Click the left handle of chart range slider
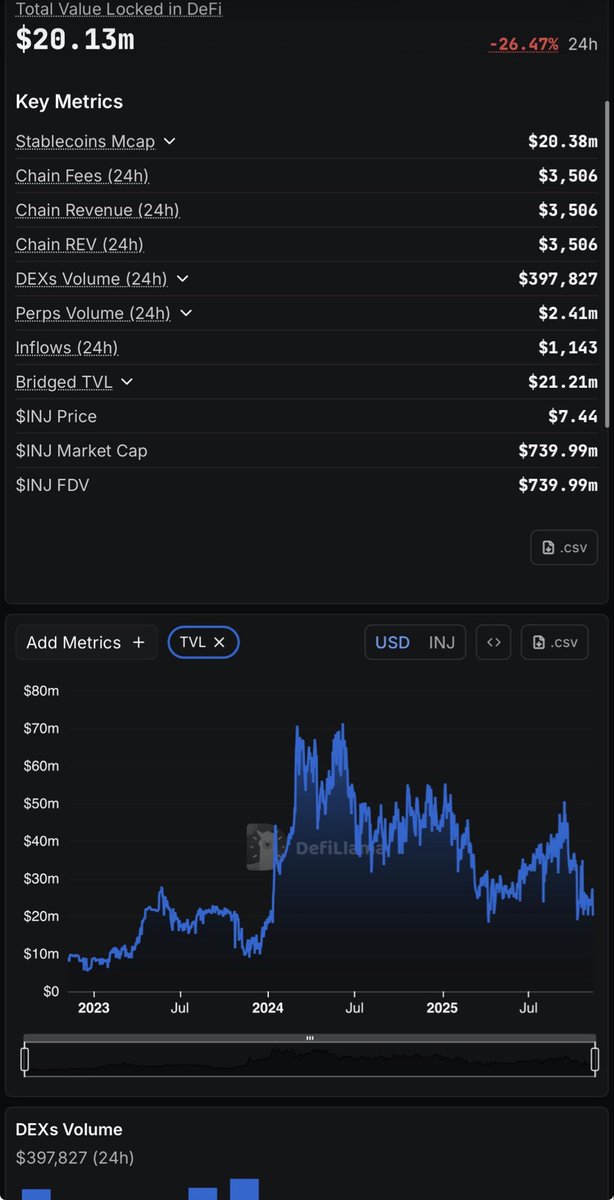The width and height of the screenshot is (614, 1200). coord(25,1058)
